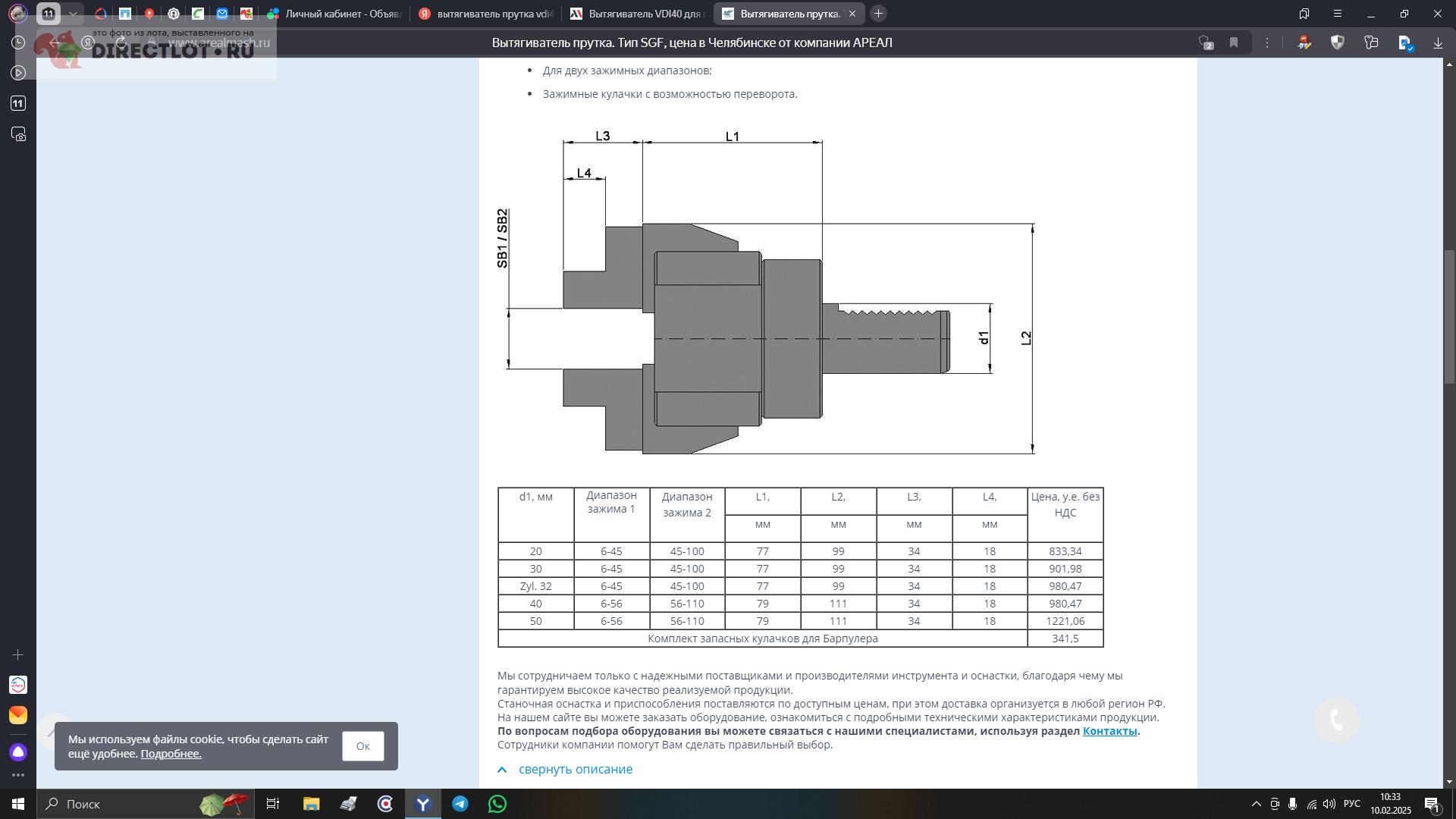Viewport: 1456px width, 819px height.
Task: Click the round phone callback button
Action: pos(1336,720)
